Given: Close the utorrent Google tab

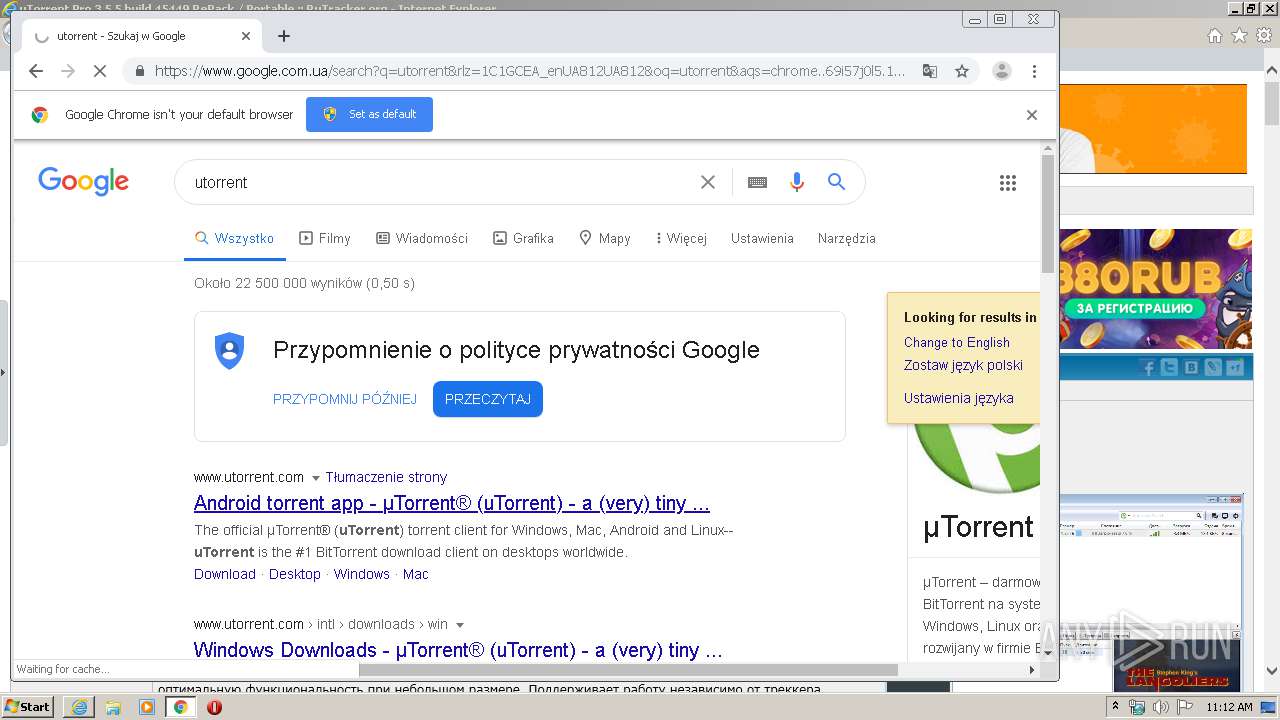Looking at the screenshot, I should pos(246,36).
